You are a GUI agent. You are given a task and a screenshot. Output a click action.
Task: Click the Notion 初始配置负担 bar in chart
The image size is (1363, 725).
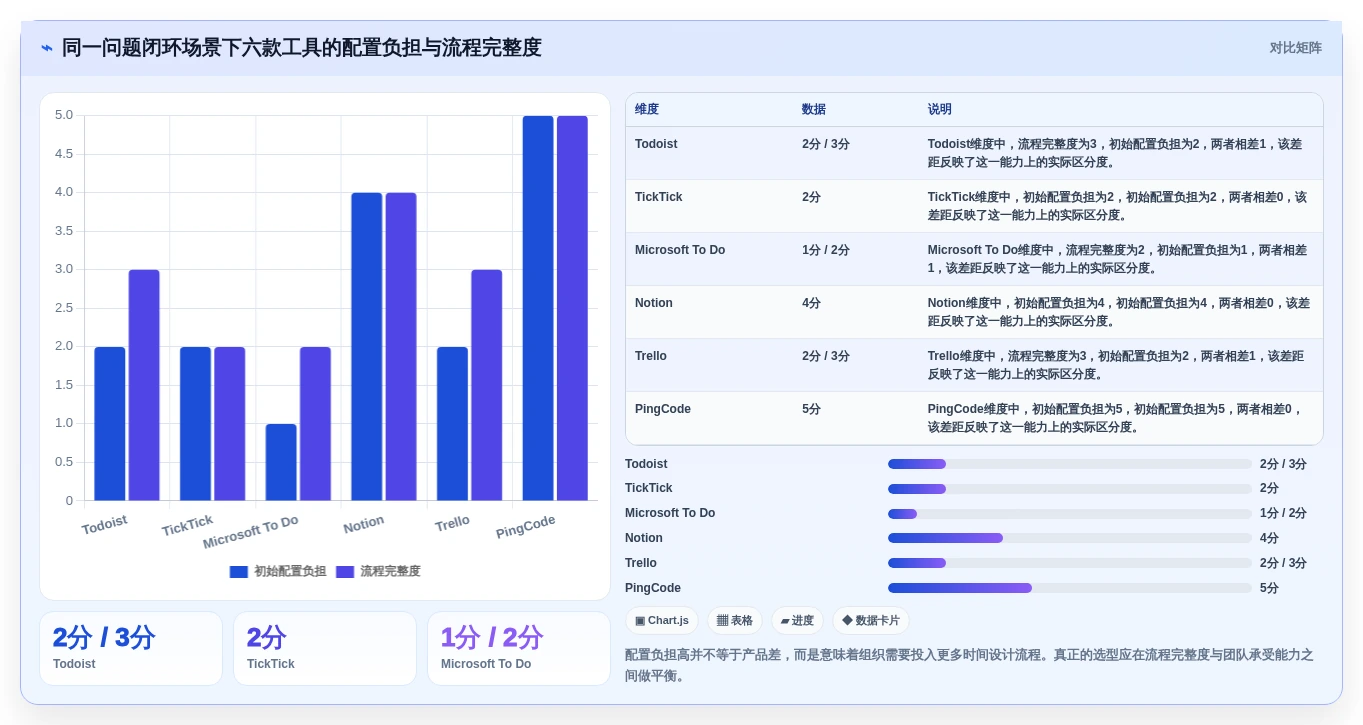[367, 346]
